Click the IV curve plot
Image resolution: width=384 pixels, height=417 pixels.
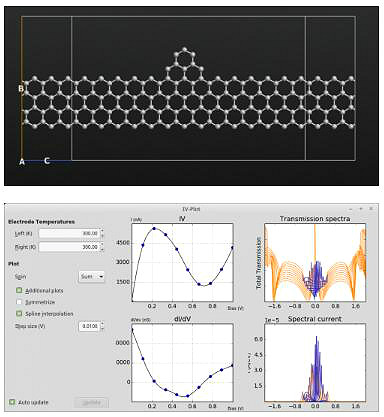tap(182, 263)
